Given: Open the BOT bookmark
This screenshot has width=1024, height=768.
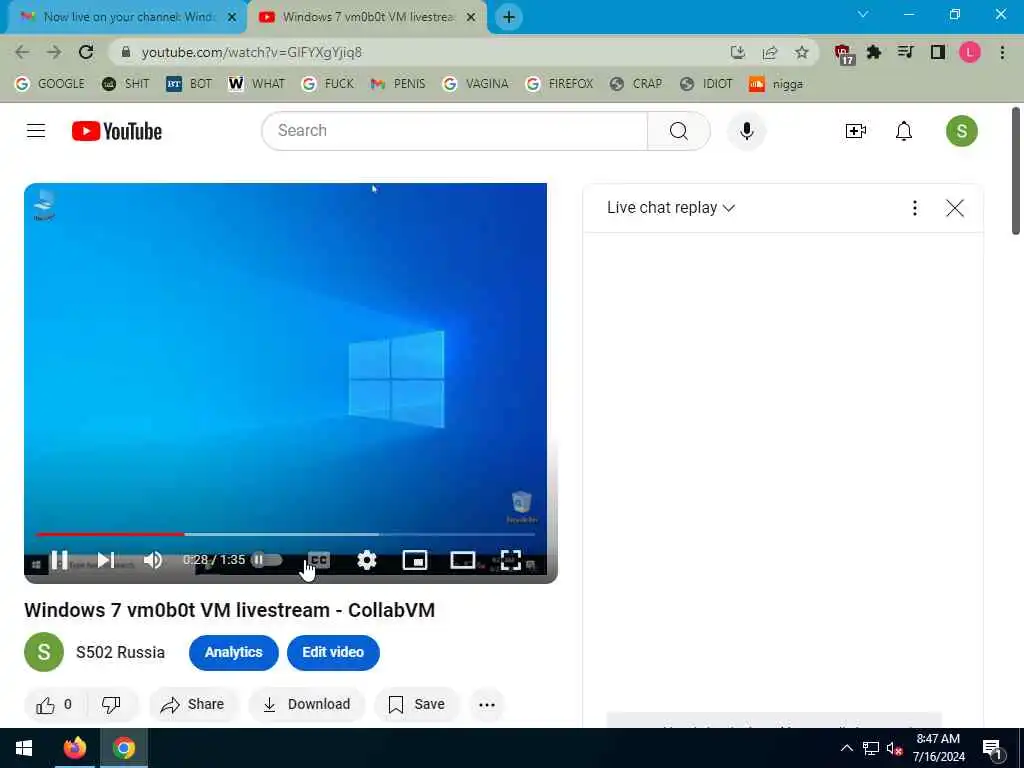Looking at the screenshot, I should point(189,84).
